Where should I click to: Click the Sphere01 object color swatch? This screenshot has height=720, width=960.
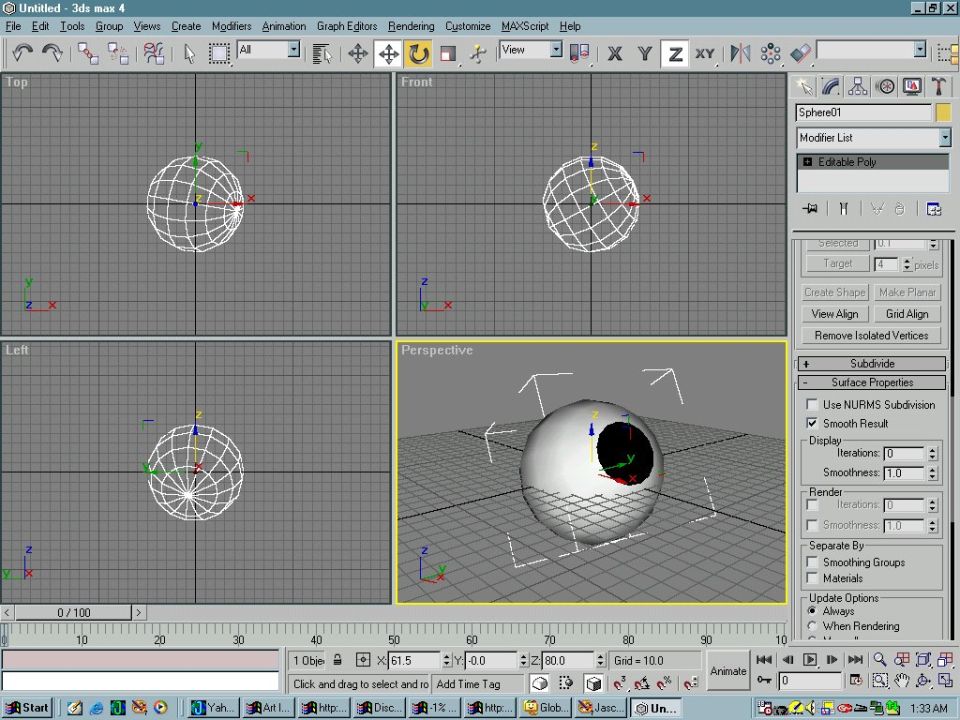coord(943,113)
